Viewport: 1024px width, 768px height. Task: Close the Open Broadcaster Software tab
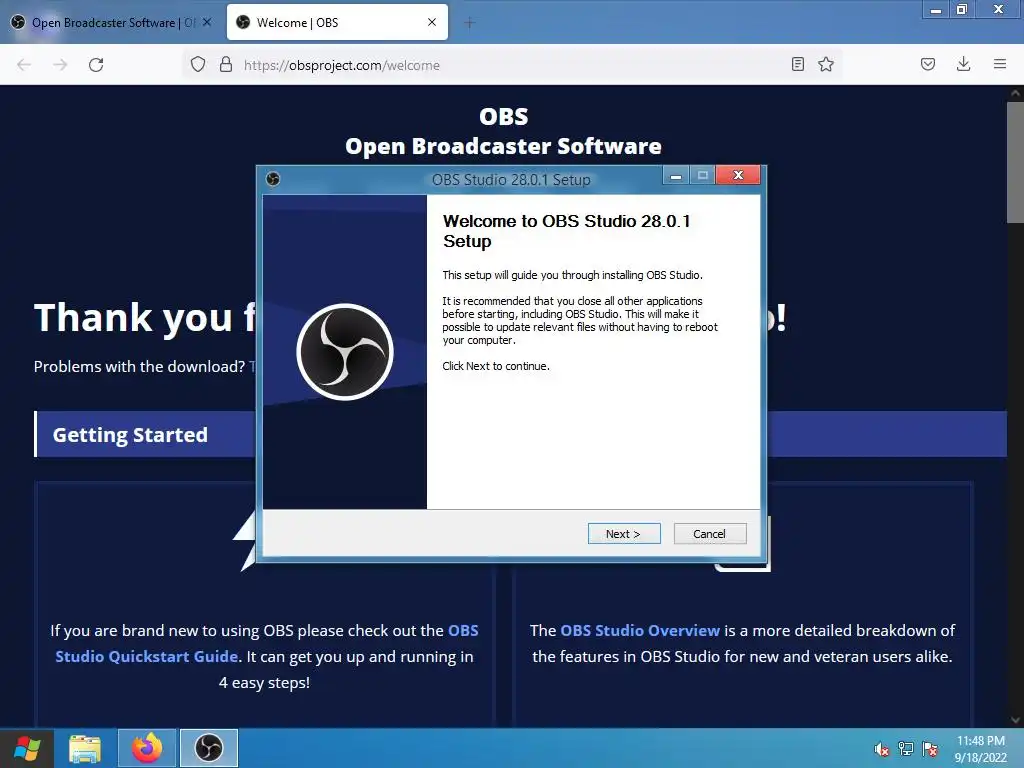(207, 22)
